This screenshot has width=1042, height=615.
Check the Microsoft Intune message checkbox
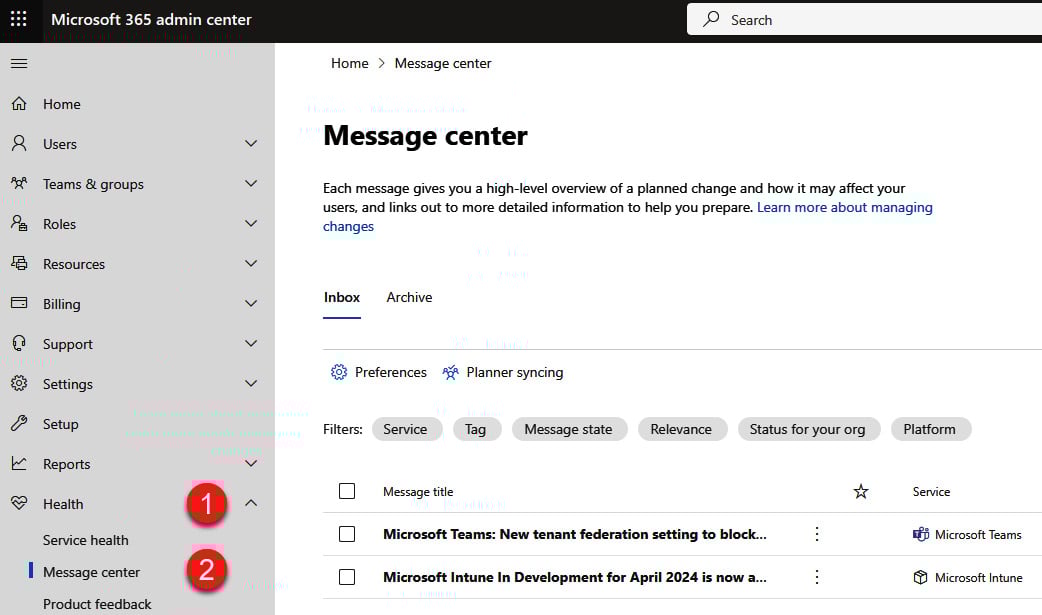pyautogui.click(x=347, y=577)
